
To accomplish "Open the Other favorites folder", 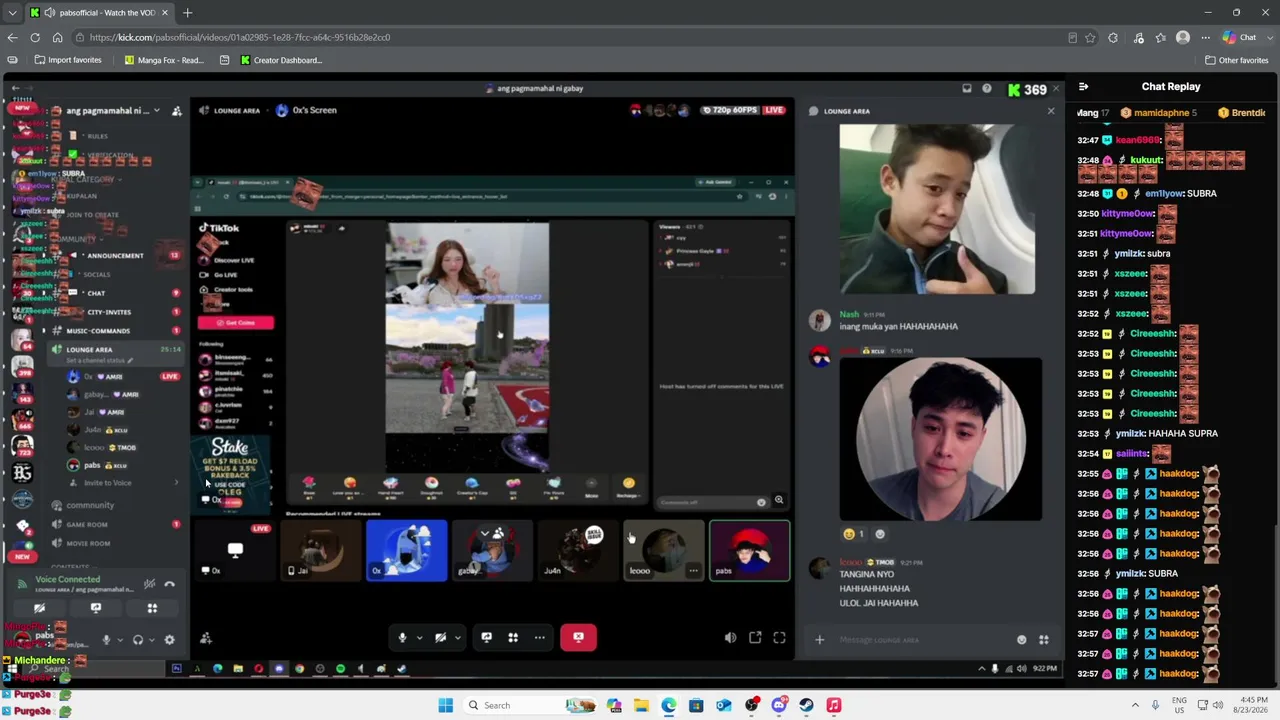I will 1237,60.
